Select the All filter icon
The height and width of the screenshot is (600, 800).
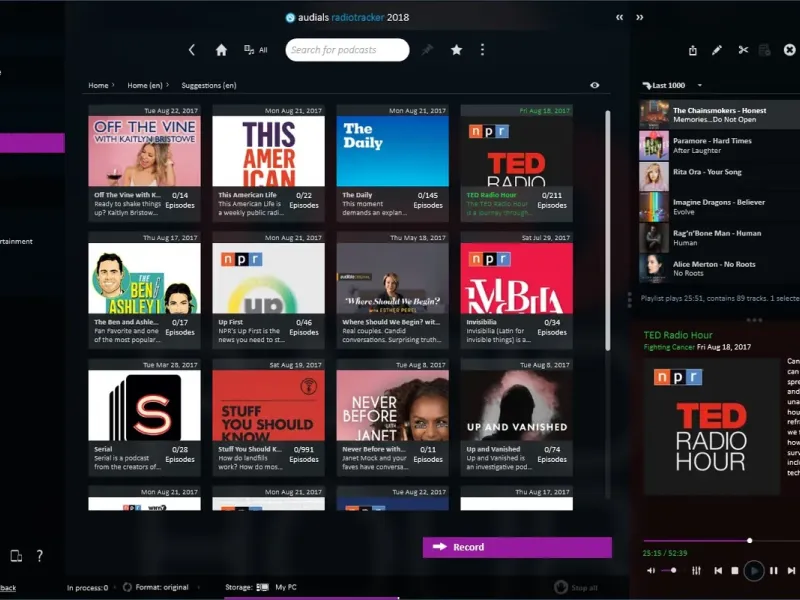click(256, 50)
